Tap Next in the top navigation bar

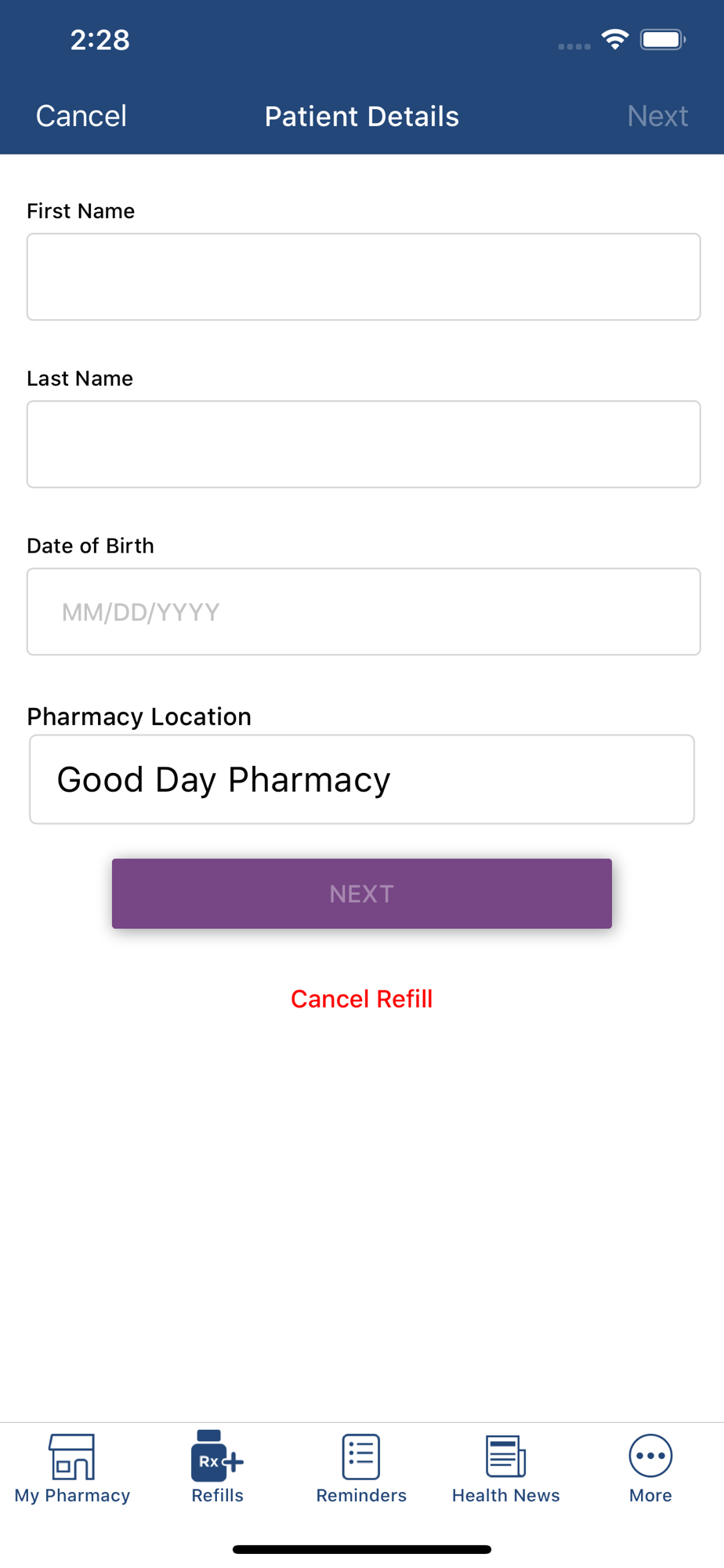[x=657, y=116]
